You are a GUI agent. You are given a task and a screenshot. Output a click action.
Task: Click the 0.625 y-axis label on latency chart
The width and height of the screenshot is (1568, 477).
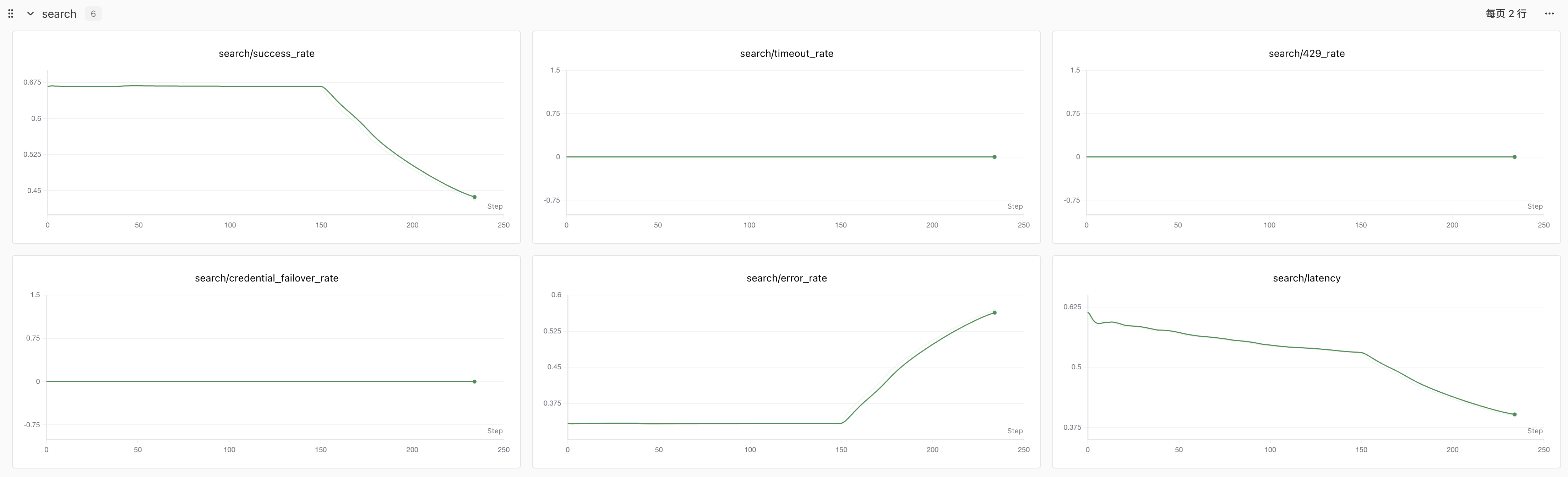tap(1072, 306)
